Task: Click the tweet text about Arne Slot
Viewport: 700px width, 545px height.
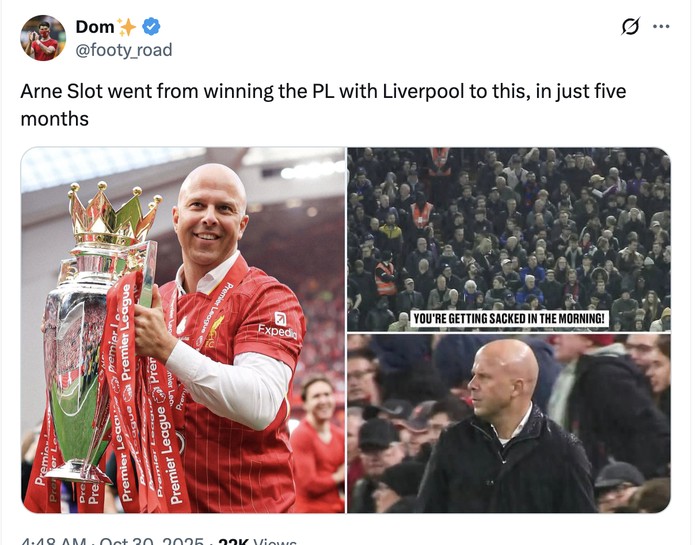Action: (x=323, y=105)
